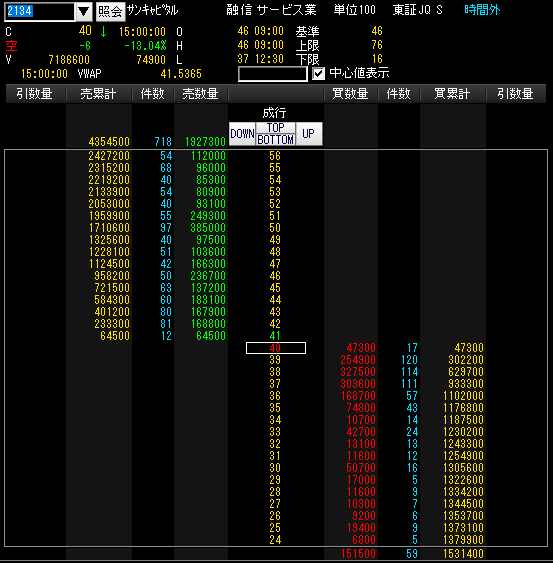Screen dimensions: 553x563
Task: Select price level 24 in the board
Action: [275, 540]
